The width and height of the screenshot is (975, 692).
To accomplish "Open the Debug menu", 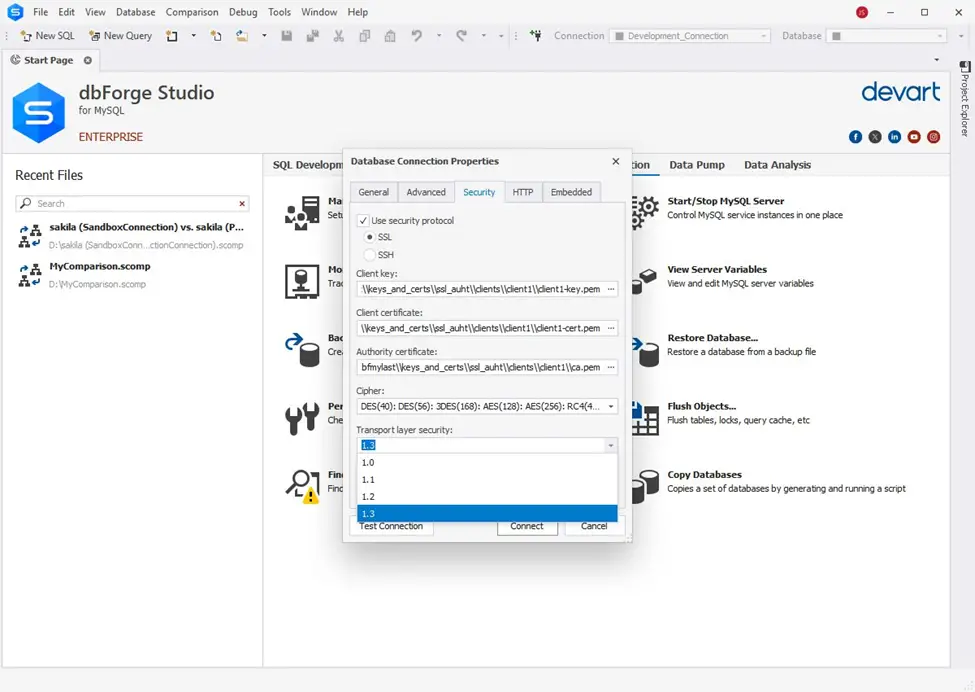I will click(x=243, y=12).
